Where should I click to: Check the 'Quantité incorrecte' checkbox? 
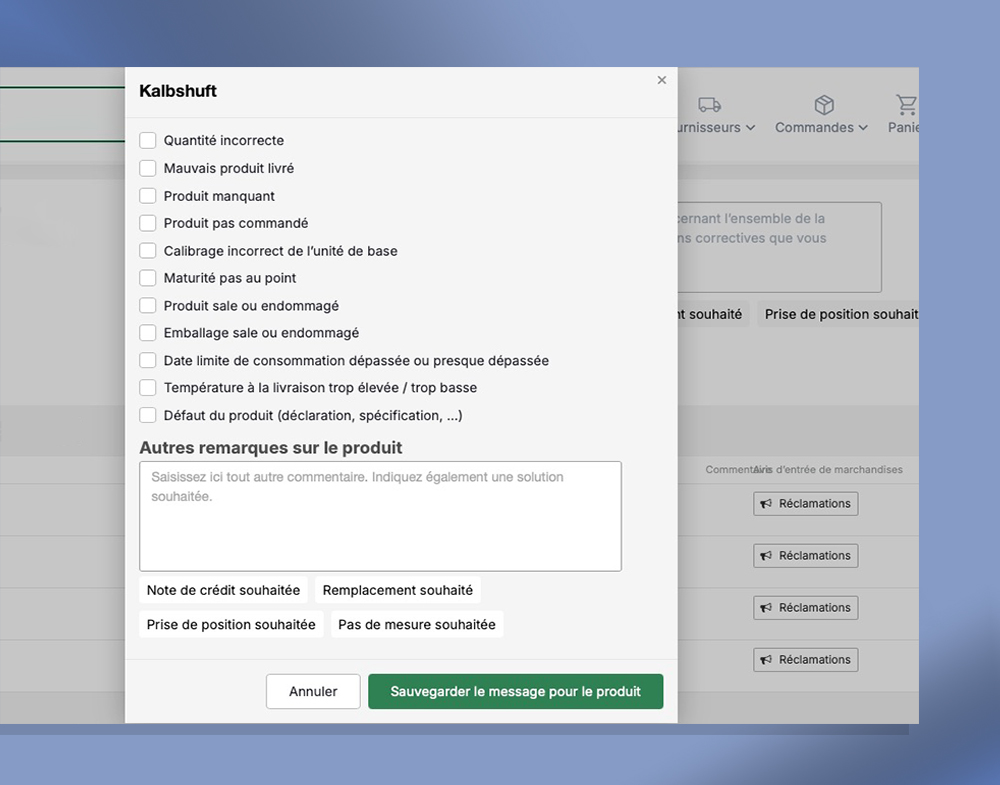[148, 141]
